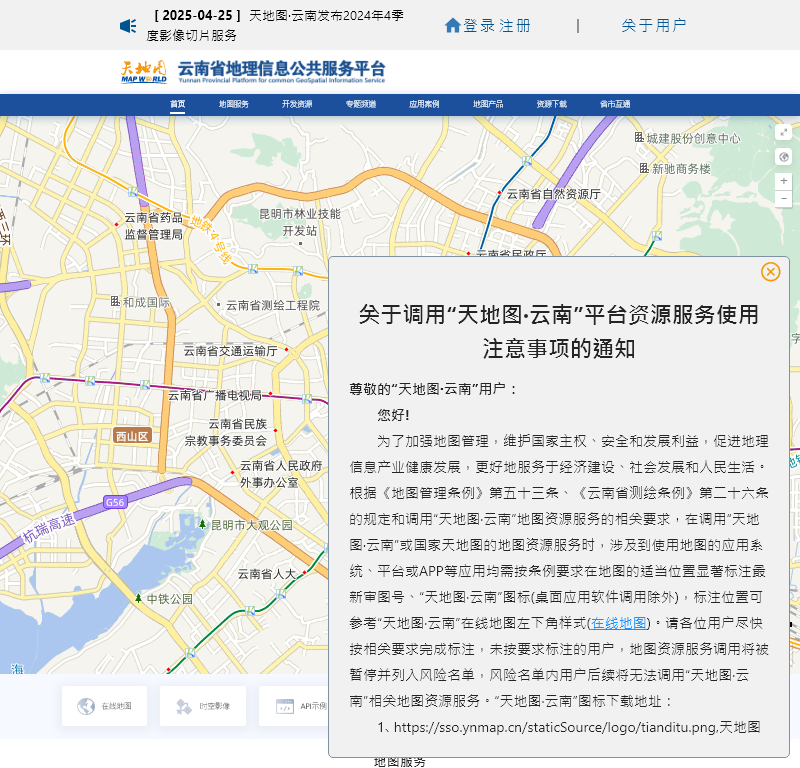Image resolution: width=800 pixels, height=768 pixels.
Task: Open the 在线地图 card label
Action: pyautogui.click(x=116, y=706)
